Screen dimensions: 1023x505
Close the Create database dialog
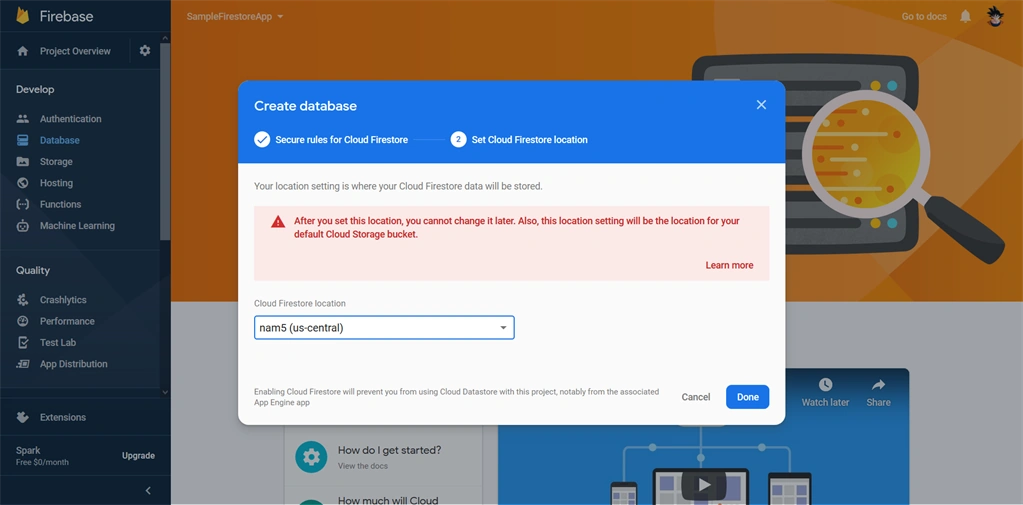pyautogui.click(x=761, y=105)
